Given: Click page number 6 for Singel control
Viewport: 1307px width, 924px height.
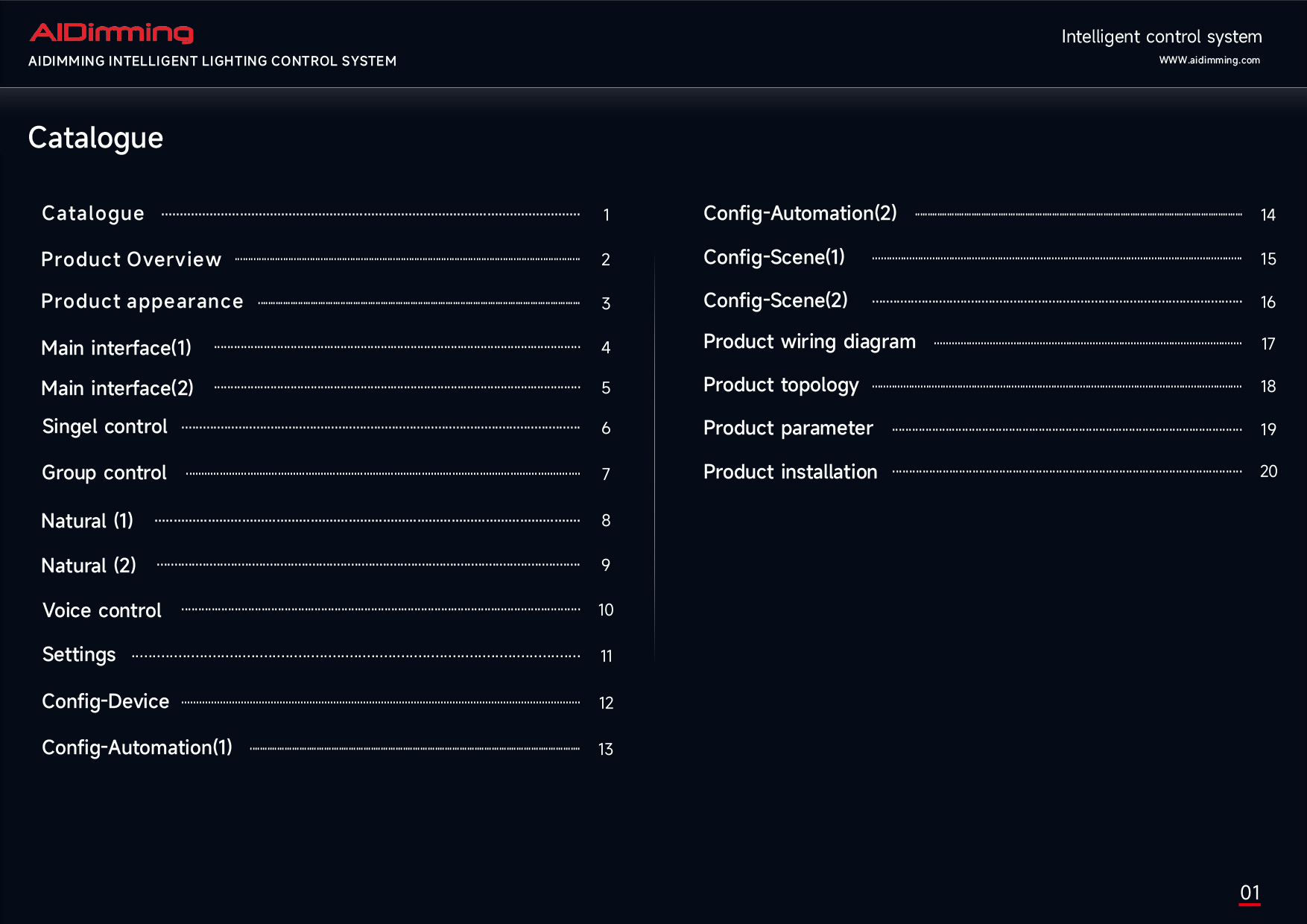Looking at the screenshot, I should (x=606, y=428).
